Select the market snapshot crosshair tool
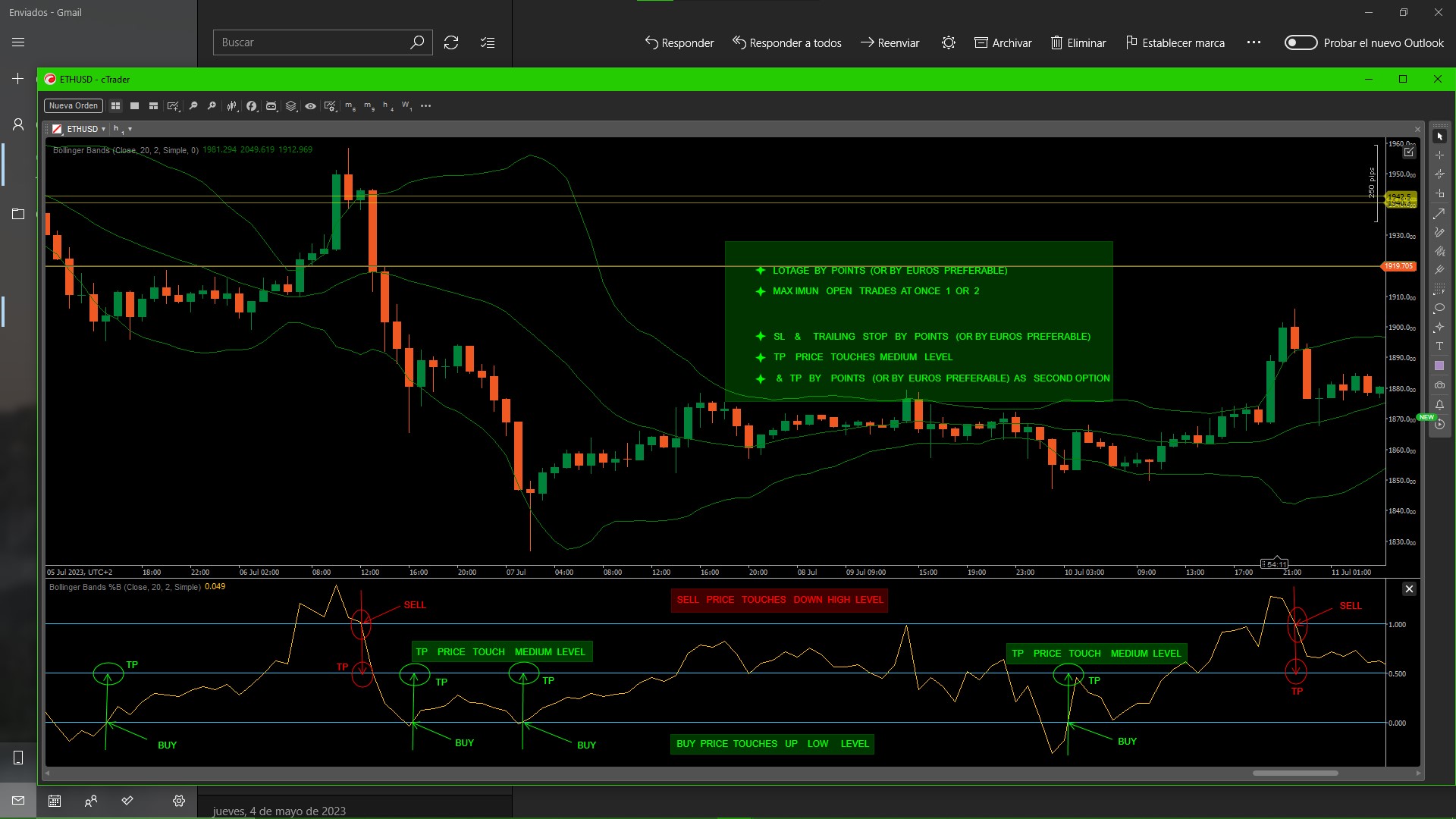The height and width of the screenshot is (819, 1456). 1439,174
